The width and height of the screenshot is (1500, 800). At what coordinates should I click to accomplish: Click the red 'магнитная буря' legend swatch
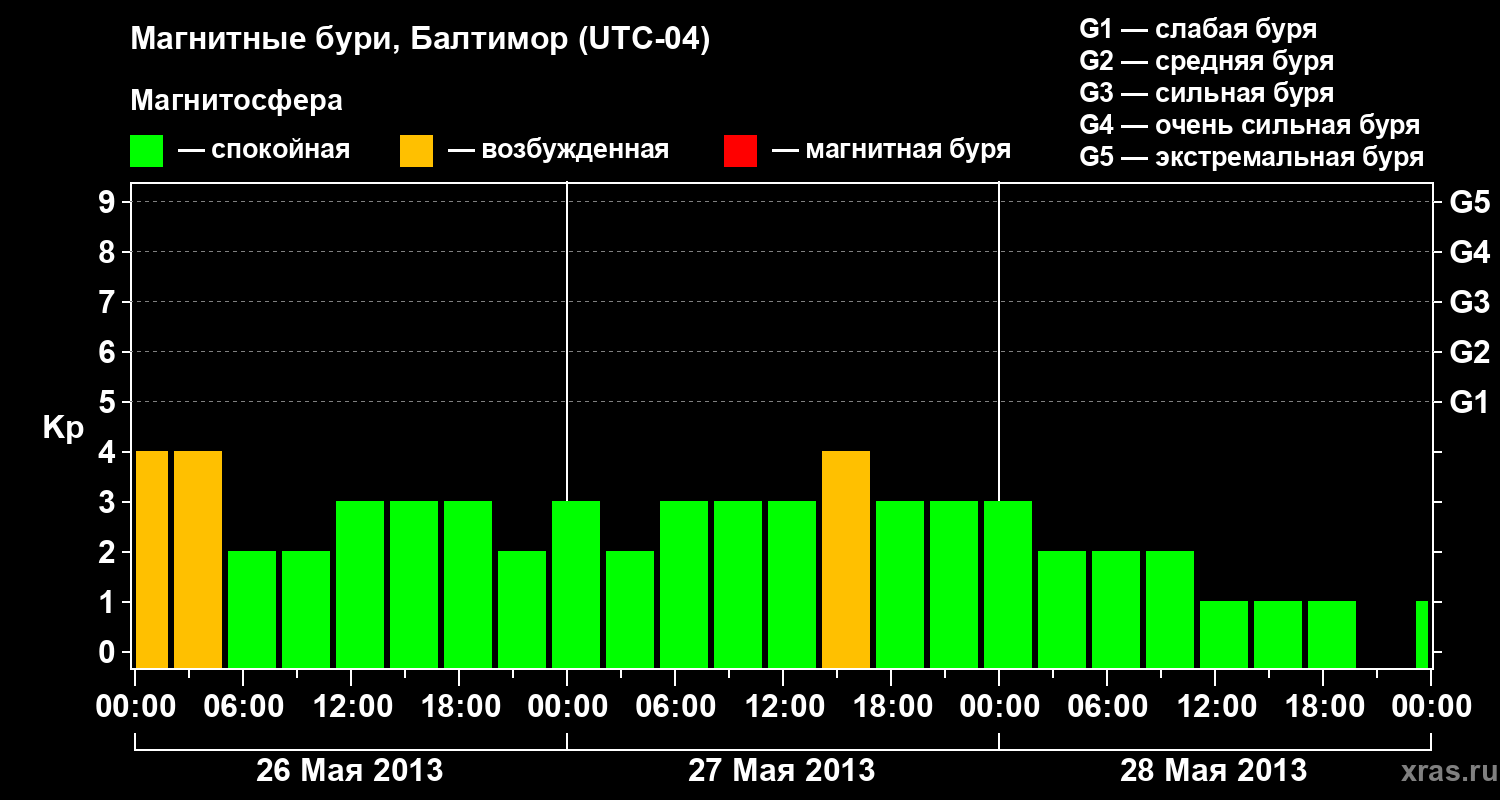point(741,151)
